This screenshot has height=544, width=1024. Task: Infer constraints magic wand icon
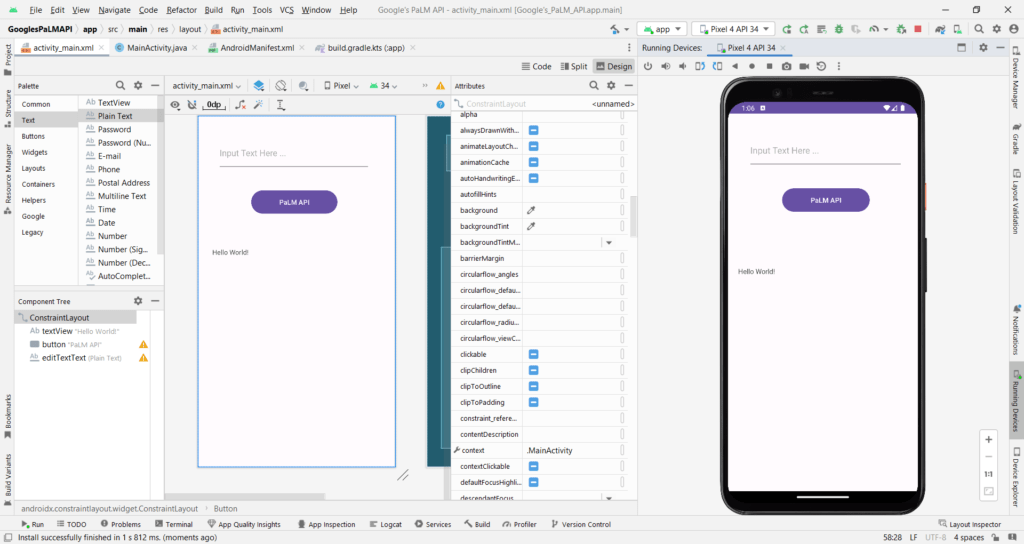[x=259, y=104]
